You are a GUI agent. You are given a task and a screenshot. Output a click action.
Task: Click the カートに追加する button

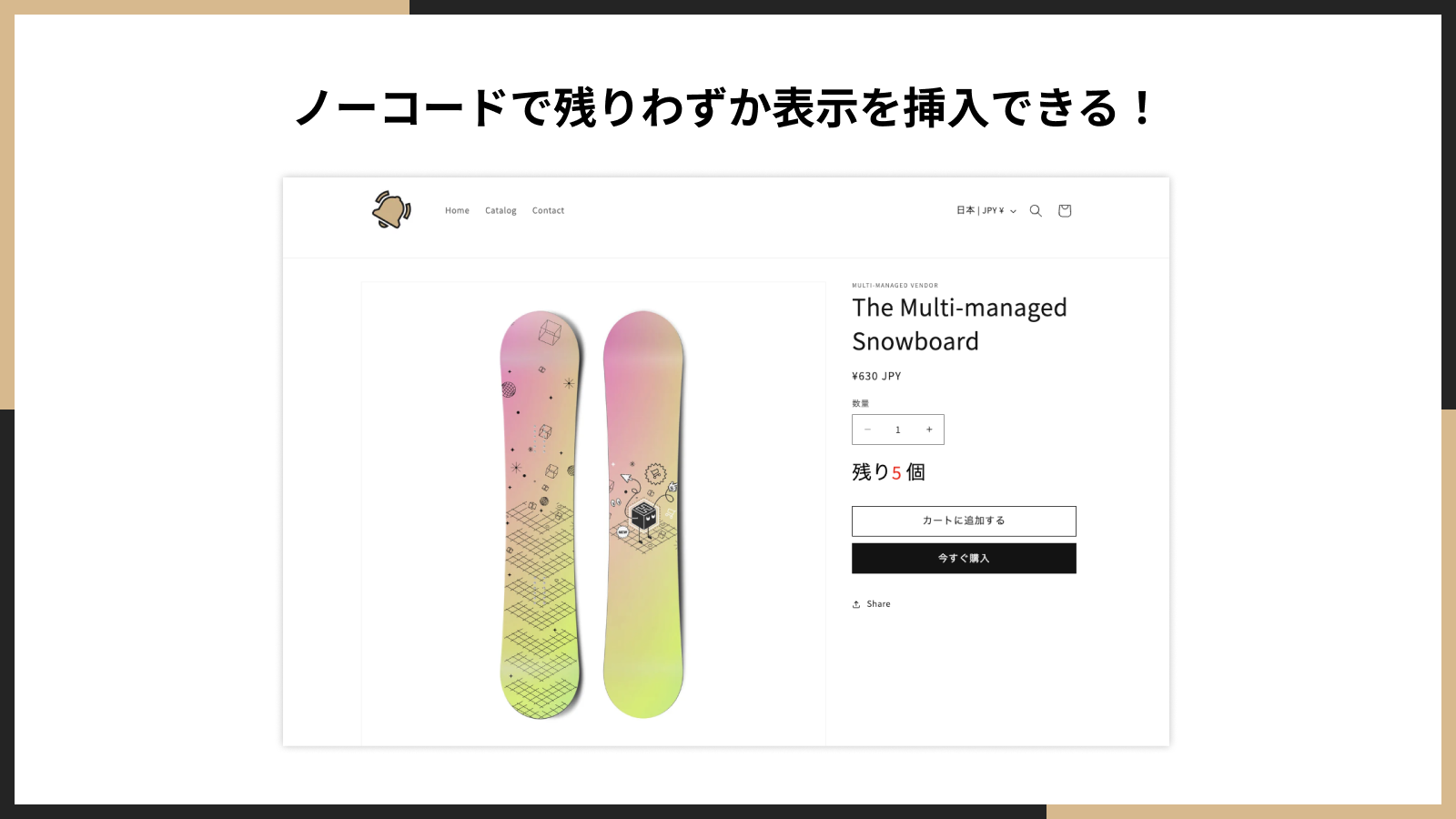click(x=964, y=521)
